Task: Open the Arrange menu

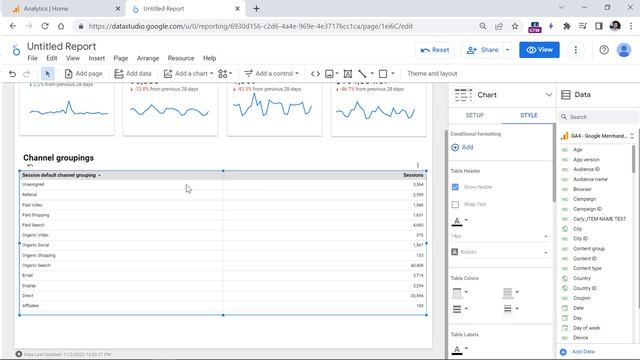Action: point(148,58)
